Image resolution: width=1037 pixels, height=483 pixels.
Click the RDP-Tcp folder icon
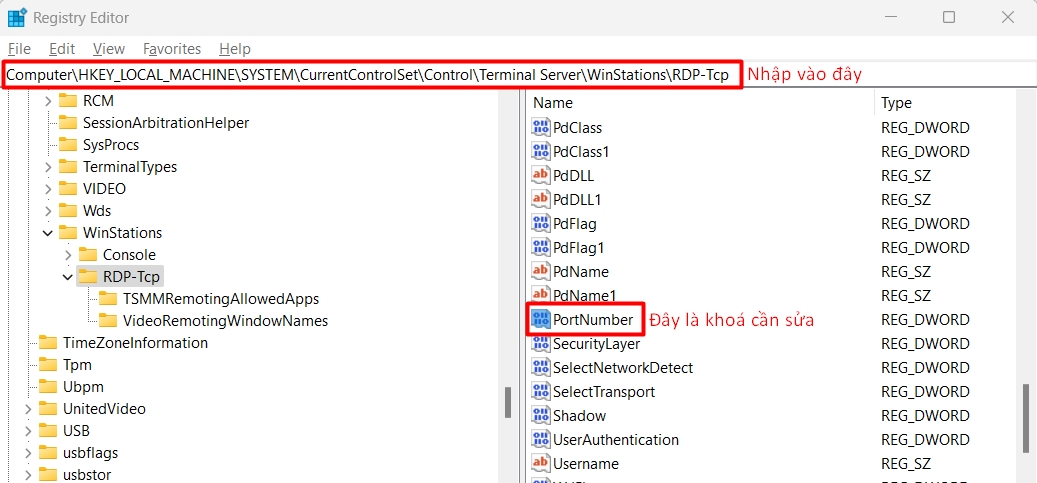[x=88, y=277]
